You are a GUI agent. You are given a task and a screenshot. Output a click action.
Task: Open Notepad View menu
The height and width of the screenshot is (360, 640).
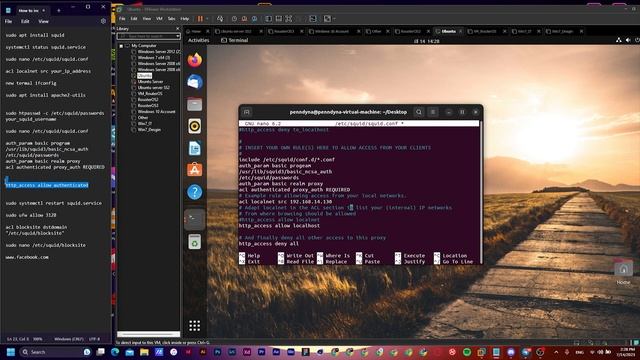[x=43, y=21]
